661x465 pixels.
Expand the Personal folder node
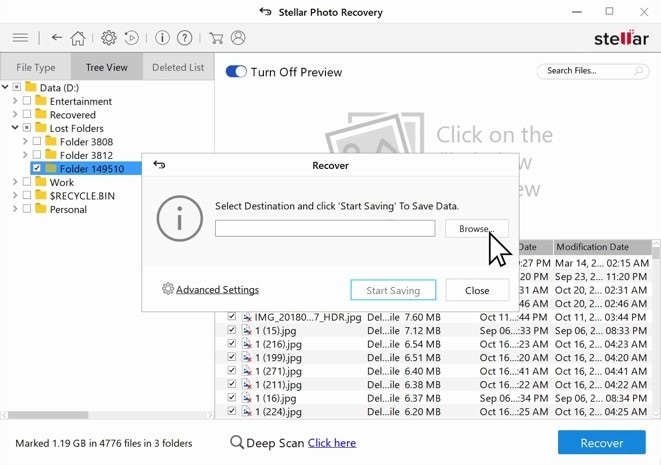(x=15, y=209)
